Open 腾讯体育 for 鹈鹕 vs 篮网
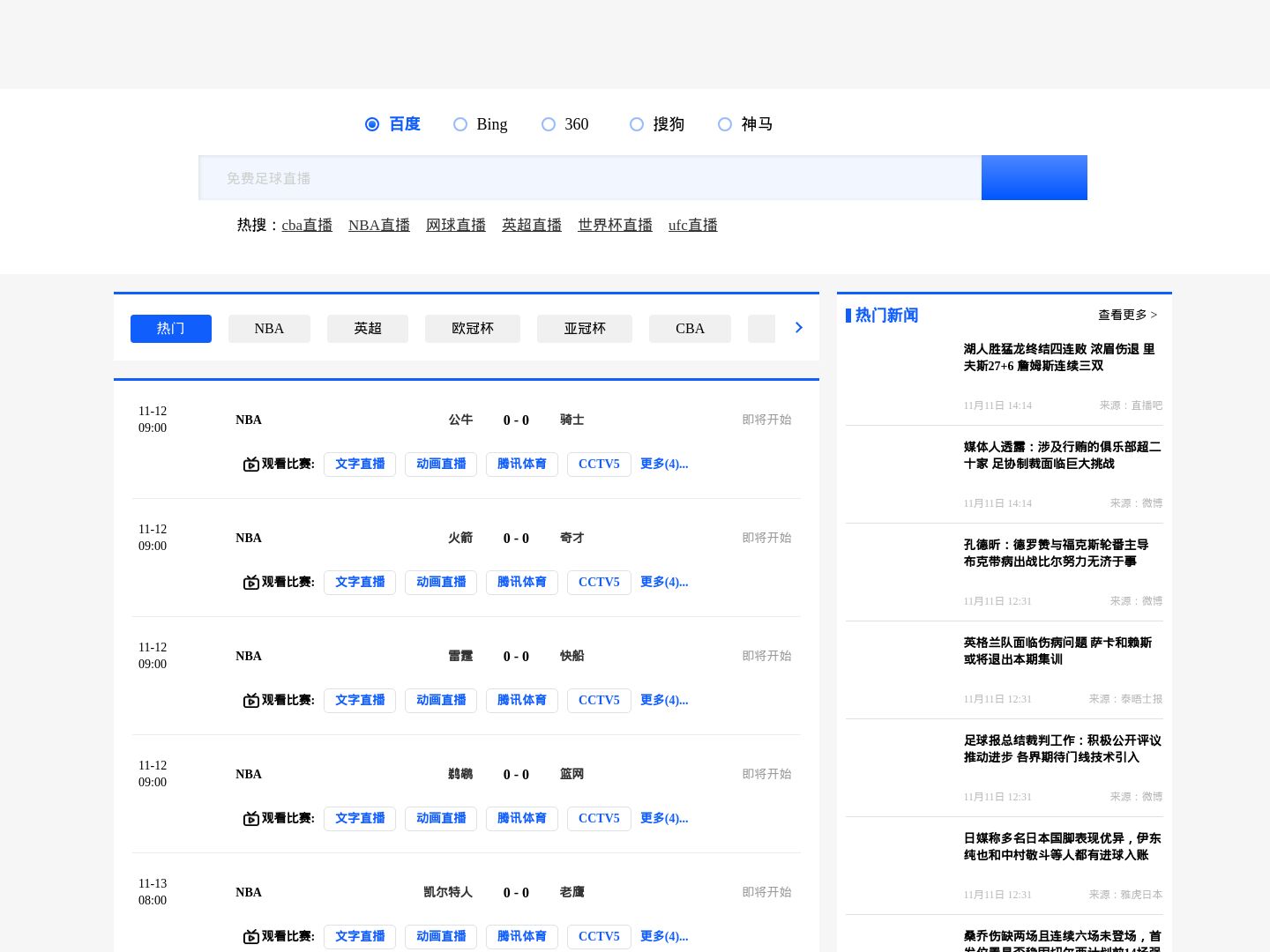This screenshot has height=952, width=1270. point(522,819)
